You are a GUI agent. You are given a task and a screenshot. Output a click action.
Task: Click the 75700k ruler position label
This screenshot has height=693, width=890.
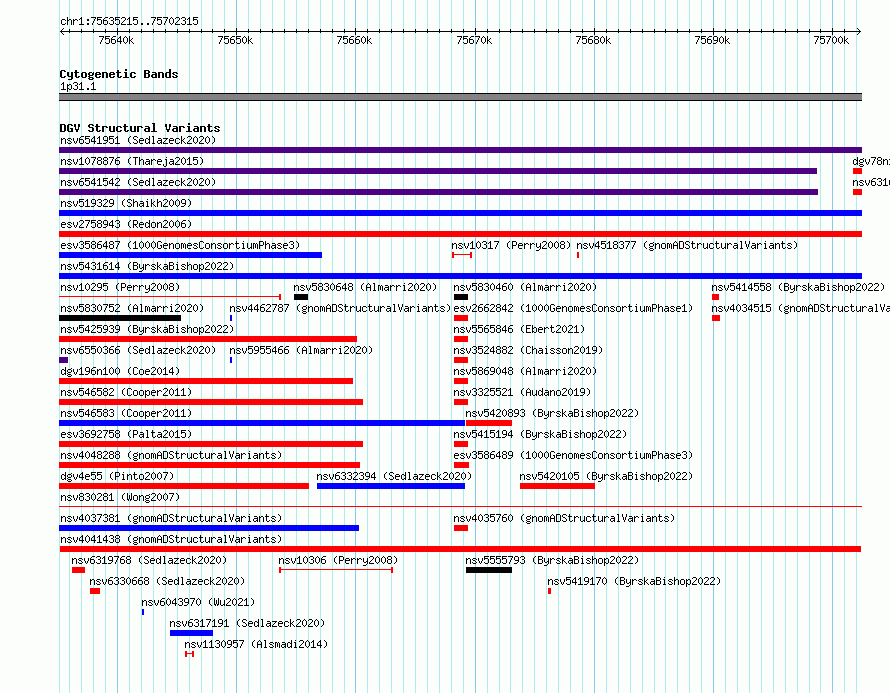click(831, 40)
